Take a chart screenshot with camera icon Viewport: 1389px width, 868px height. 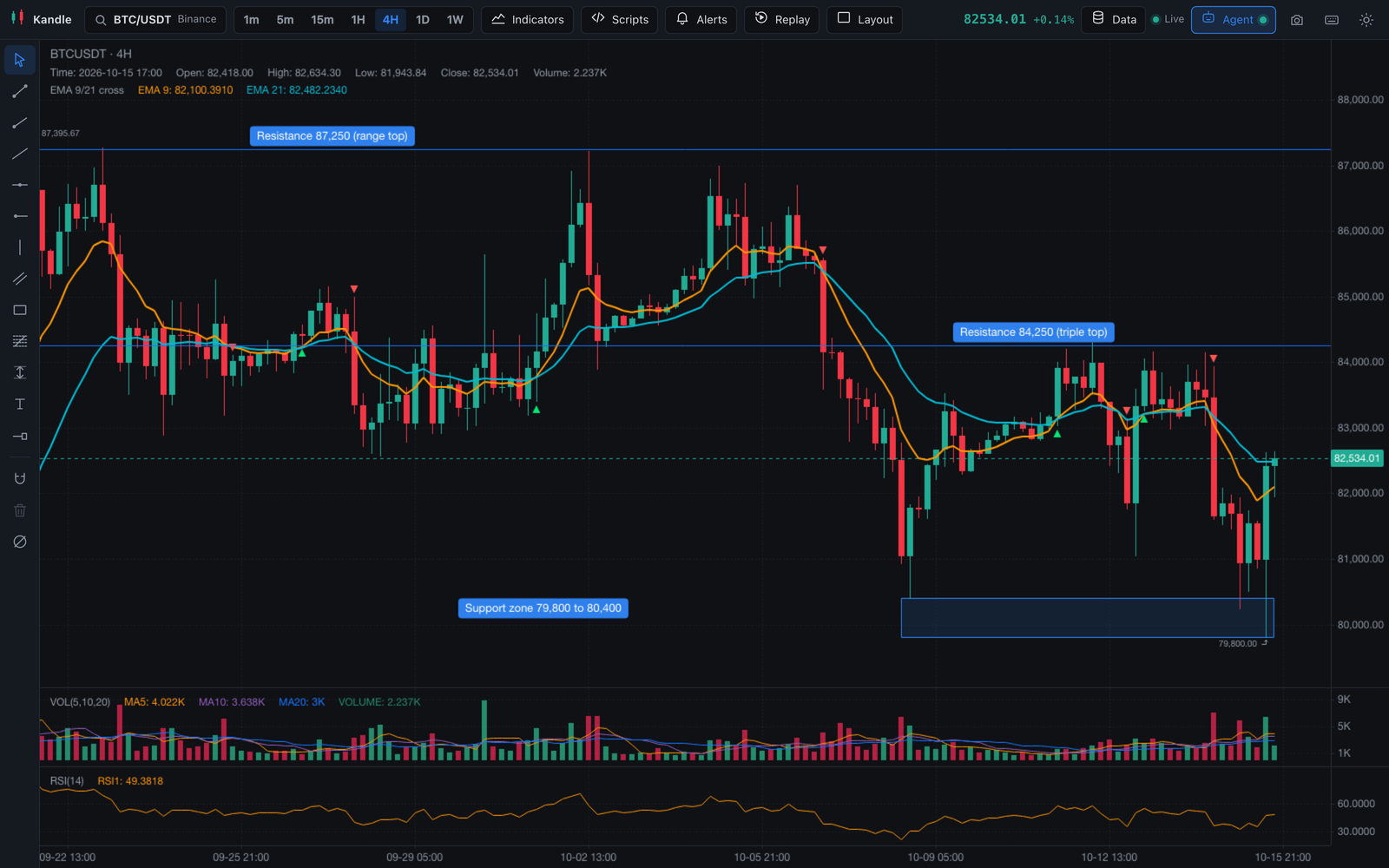point(1297,20)
